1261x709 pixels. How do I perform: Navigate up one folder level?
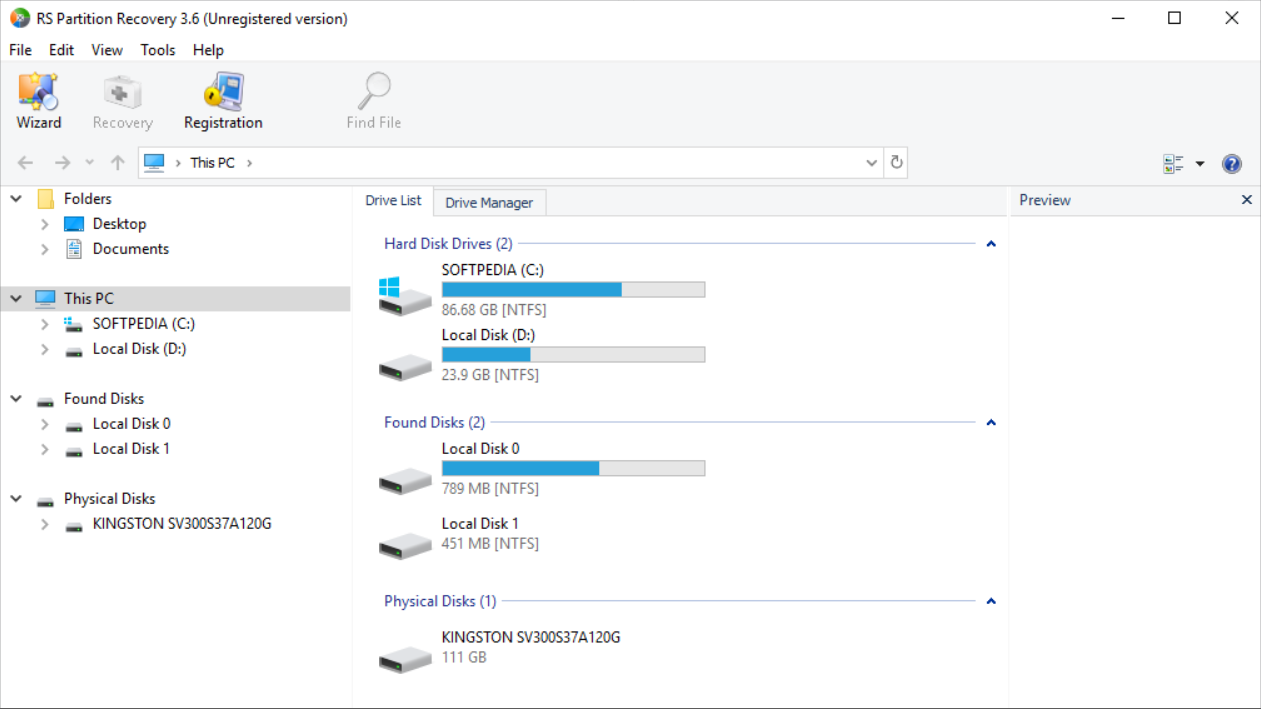118,163
